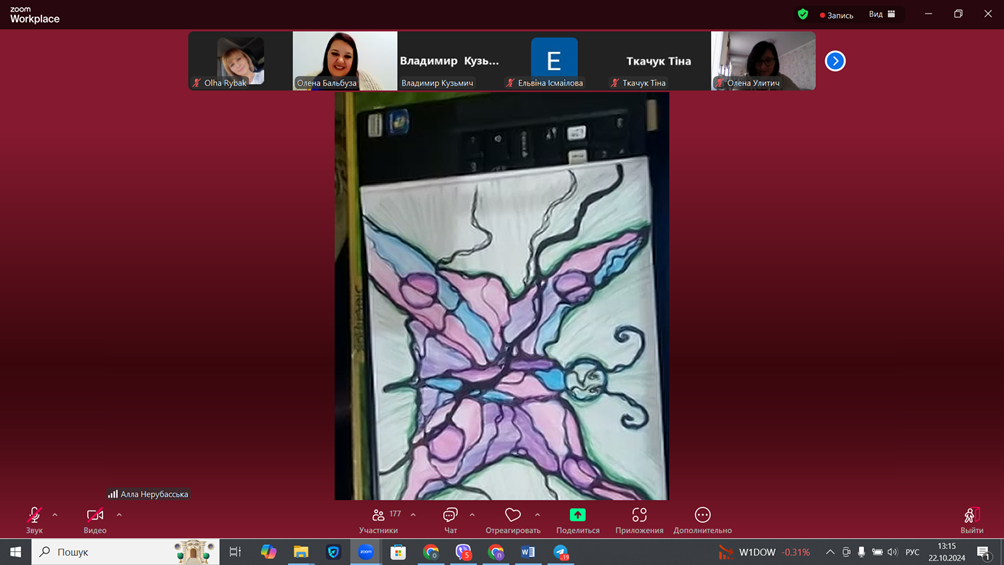Expand audio options arrow next to Звук

(x=55, y=515)
